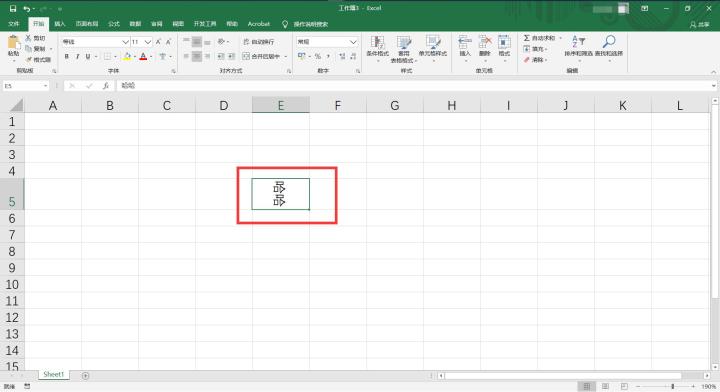The image size is (720, 392).
Task: Click the Share button
Action: [x=700, y=24]
